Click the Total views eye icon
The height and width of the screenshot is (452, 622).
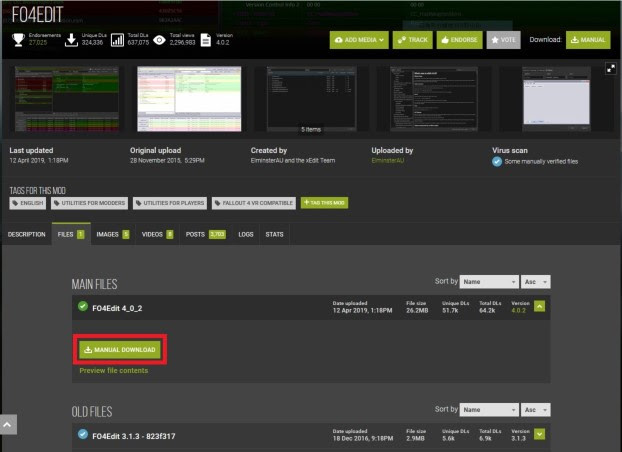pos(159,40)
